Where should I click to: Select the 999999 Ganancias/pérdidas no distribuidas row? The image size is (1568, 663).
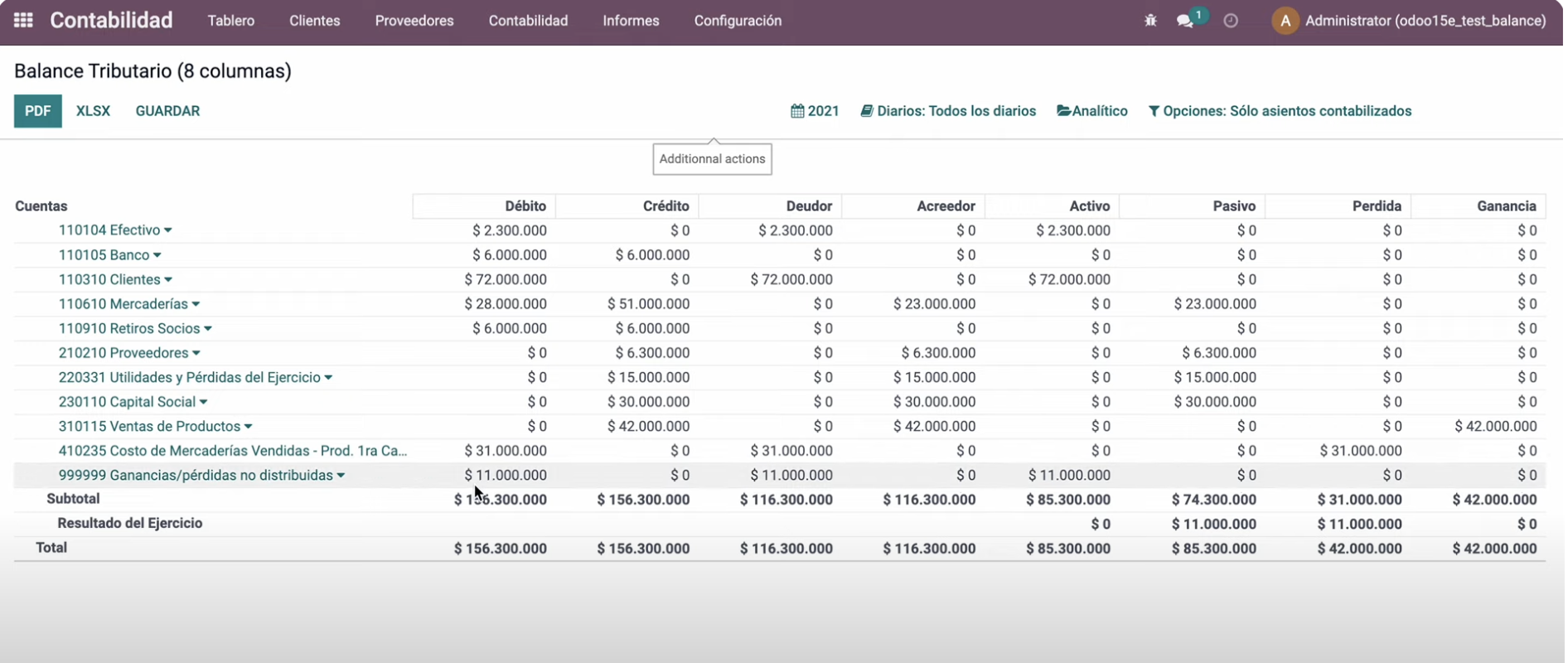tap(196, 476)
